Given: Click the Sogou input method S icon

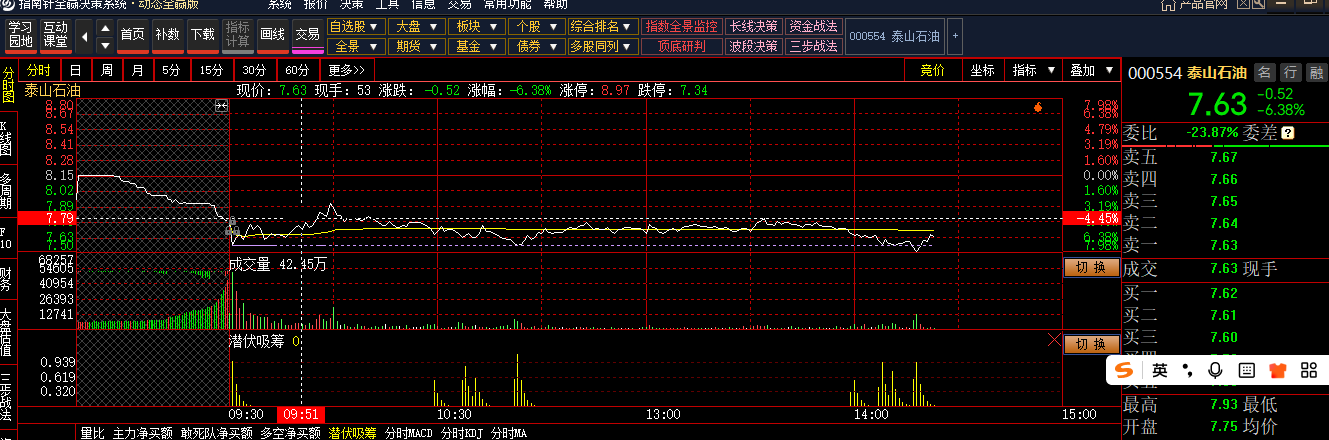Looking at the screenshot, I should pyautogui.click(x=1125, y=371).
